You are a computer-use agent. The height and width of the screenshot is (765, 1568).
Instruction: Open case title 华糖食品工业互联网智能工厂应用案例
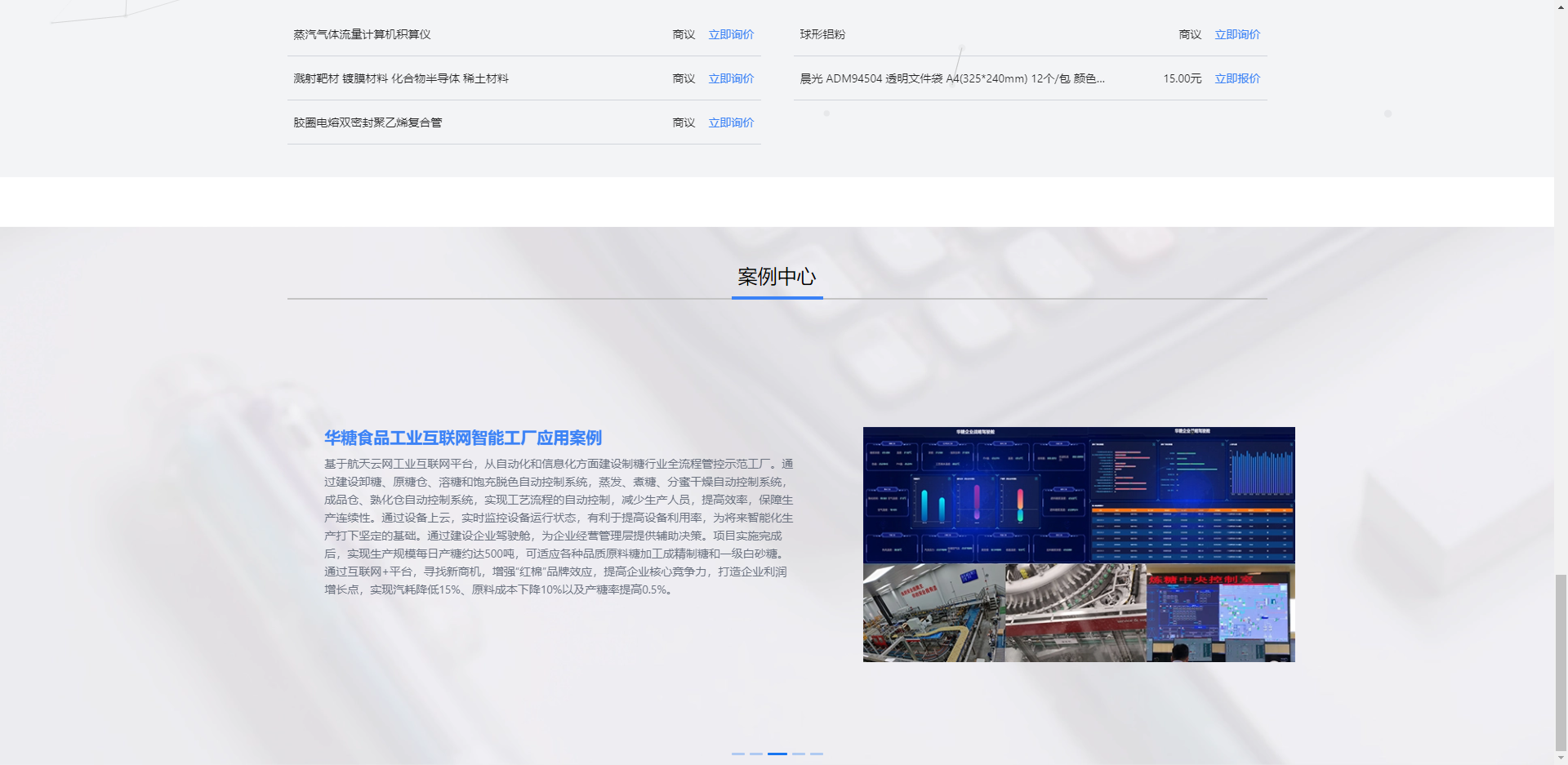(x=463, y=438)
